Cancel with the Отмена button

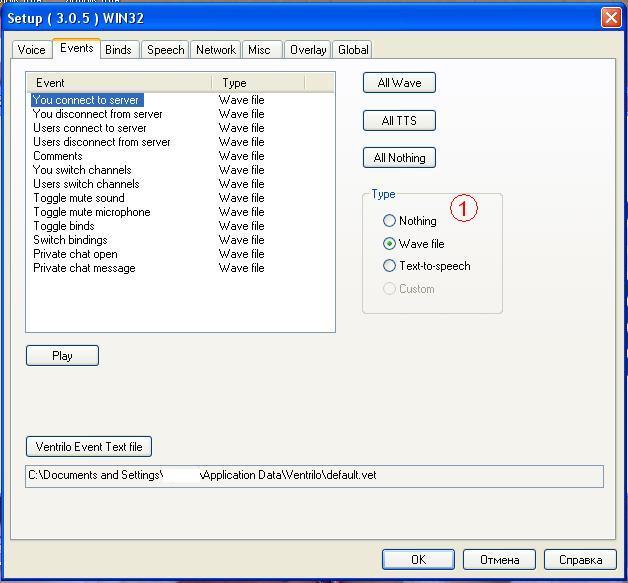[499, 559]
